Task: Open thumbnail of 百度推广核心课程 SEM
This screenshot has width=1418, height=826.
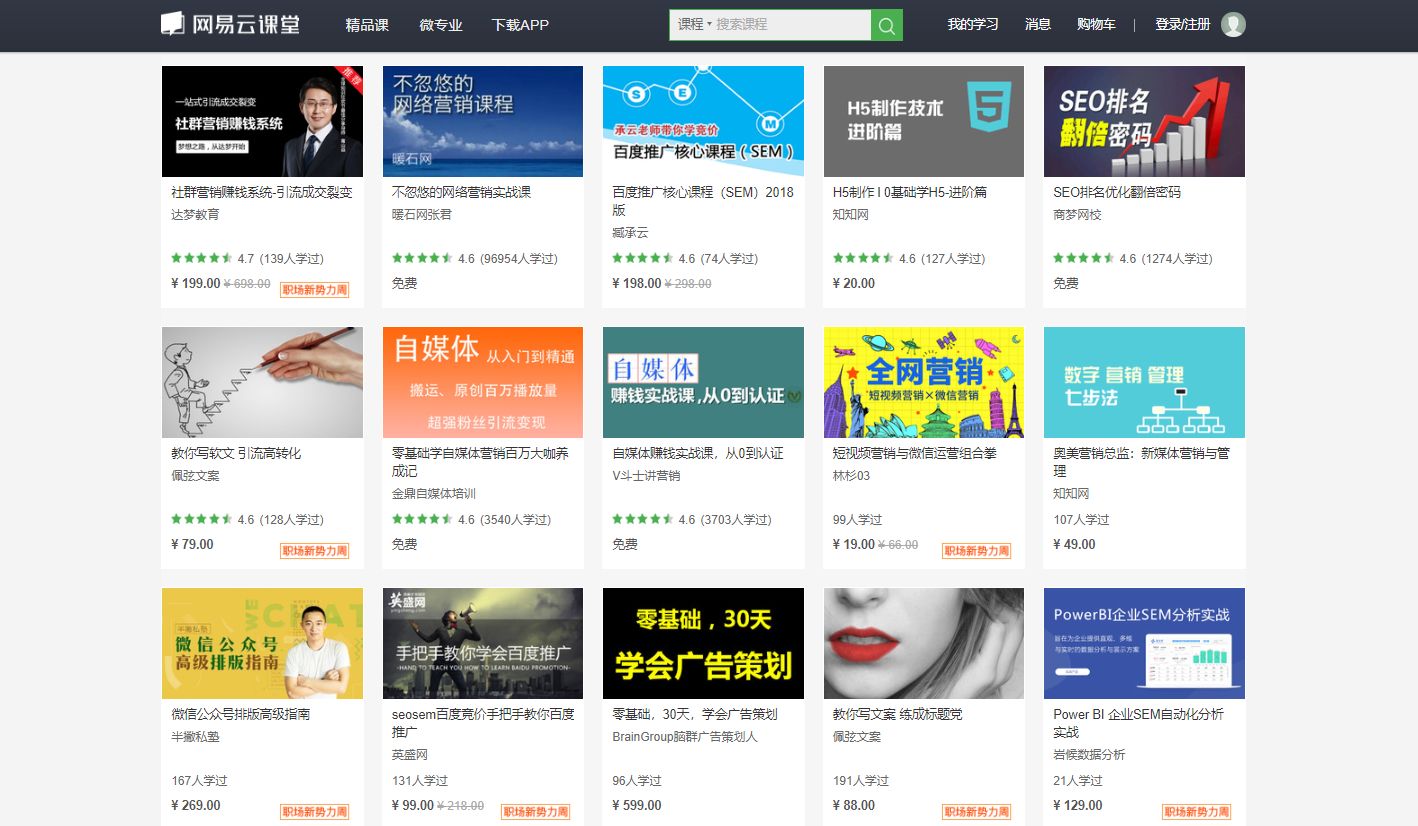Action: (x=703, y=121)
